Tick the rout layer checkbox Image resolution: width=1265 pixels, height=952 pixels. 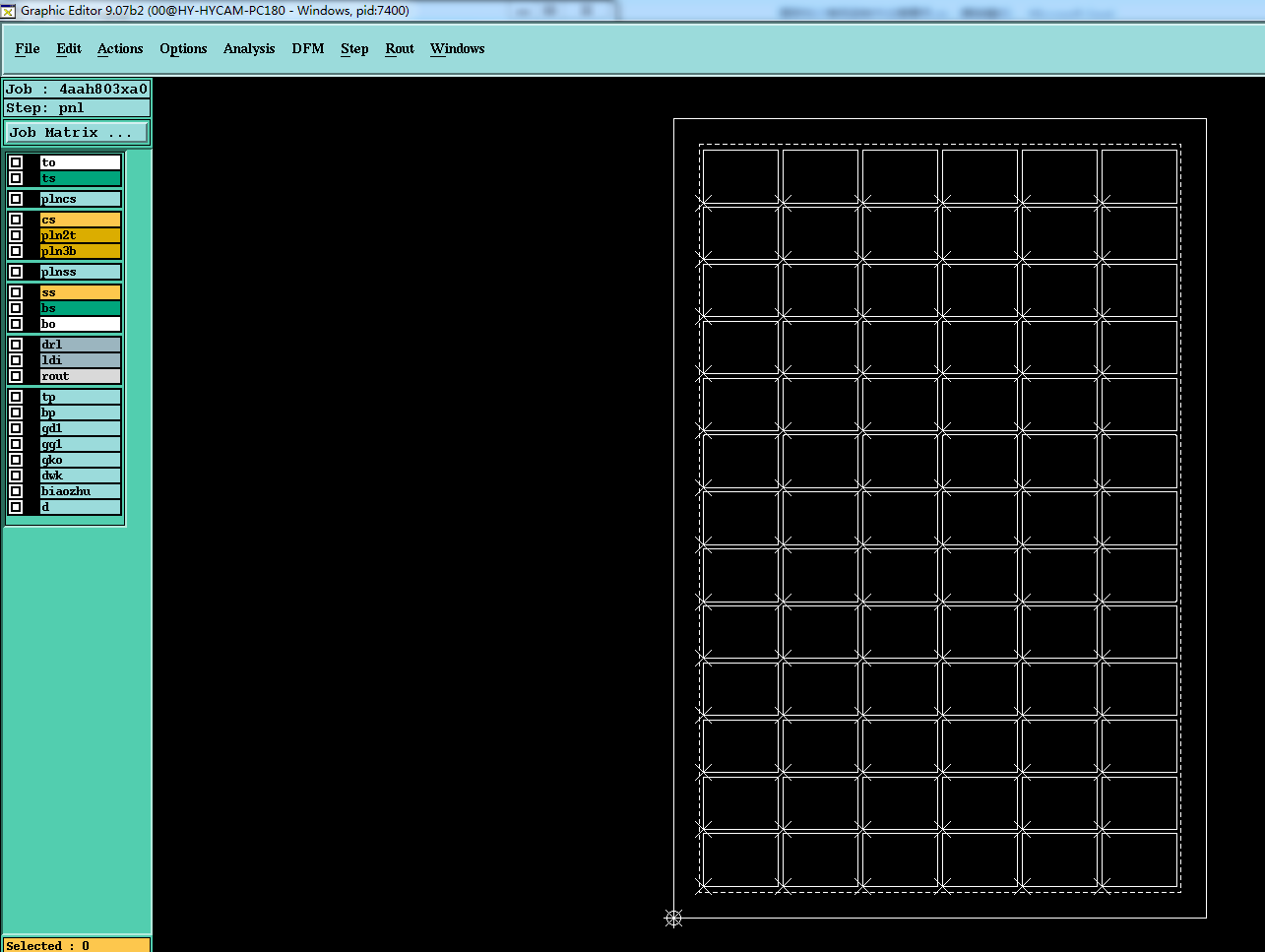[16, 376]
